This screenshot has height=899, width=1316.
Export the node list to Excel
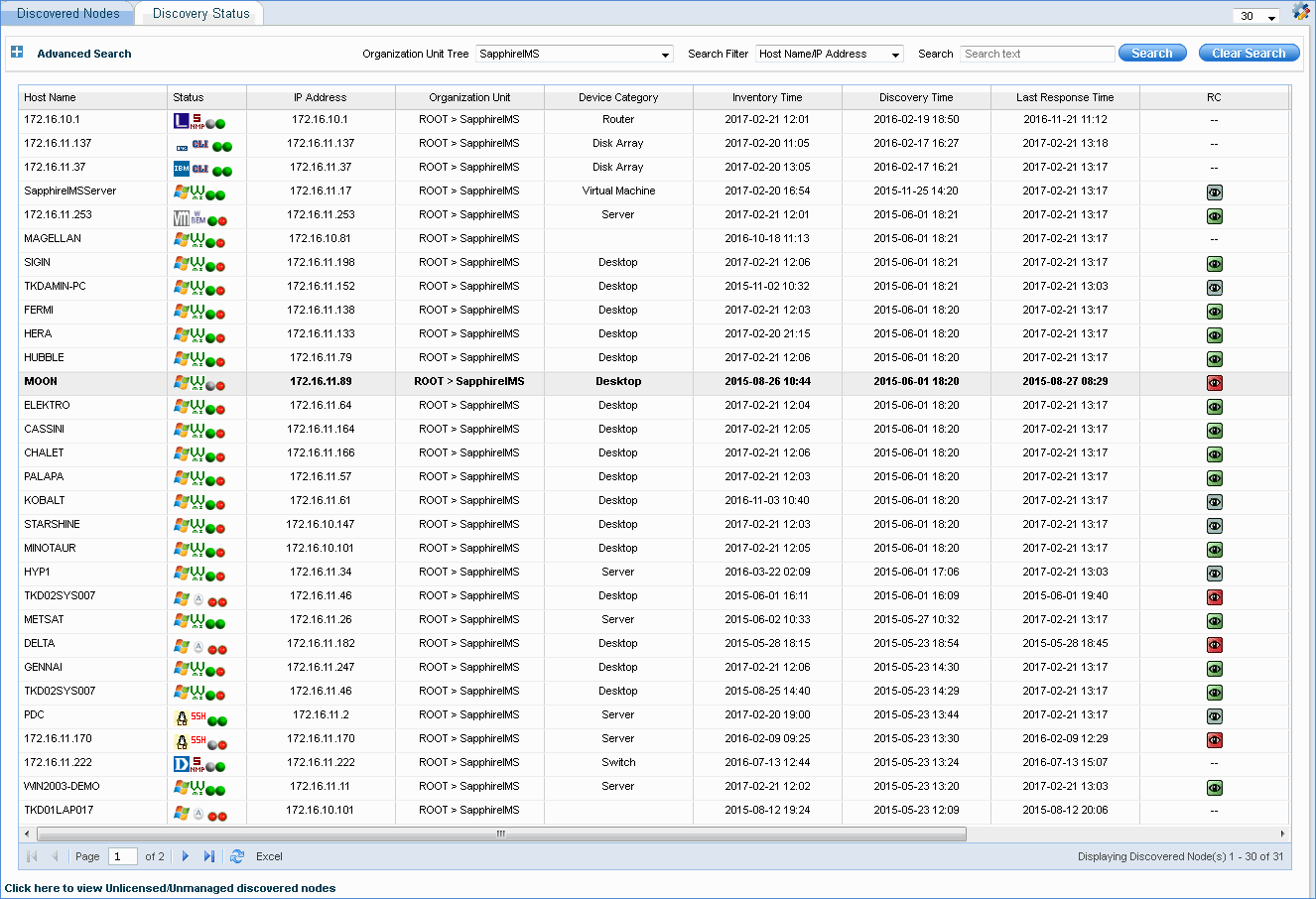[268, 856]
